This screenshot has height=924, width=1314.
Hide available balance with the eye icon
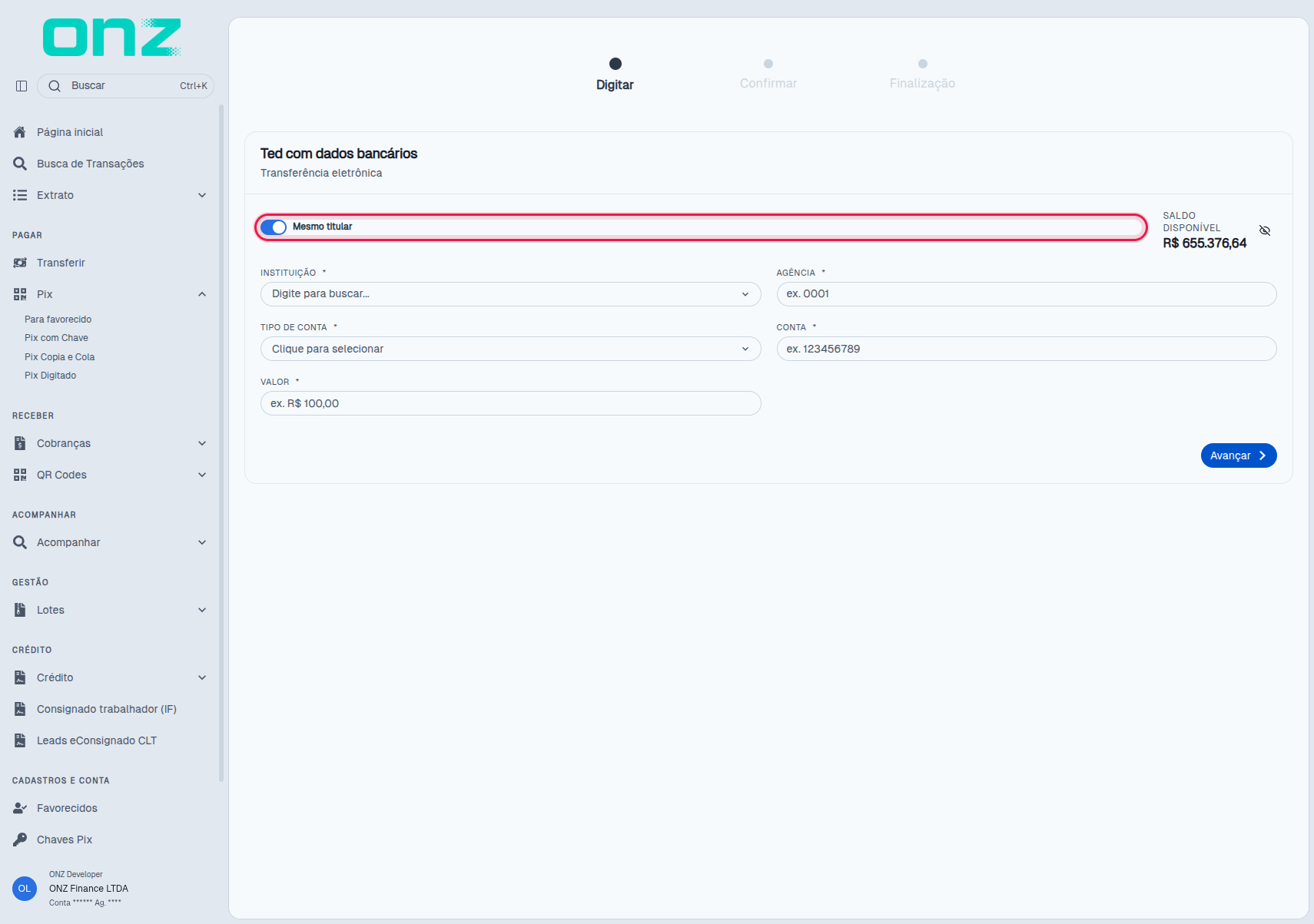1265,230
